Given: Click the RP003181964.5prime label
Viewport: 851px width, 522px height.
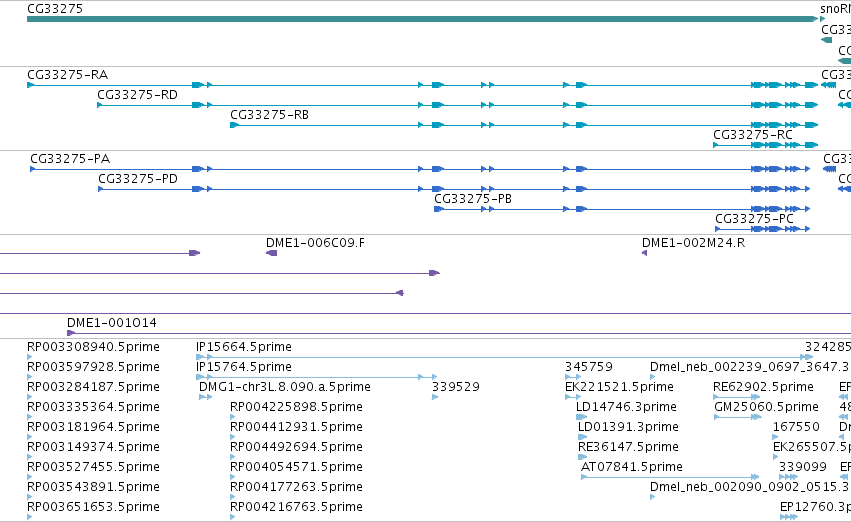Looking at the screenshot, I should (93, 427).
